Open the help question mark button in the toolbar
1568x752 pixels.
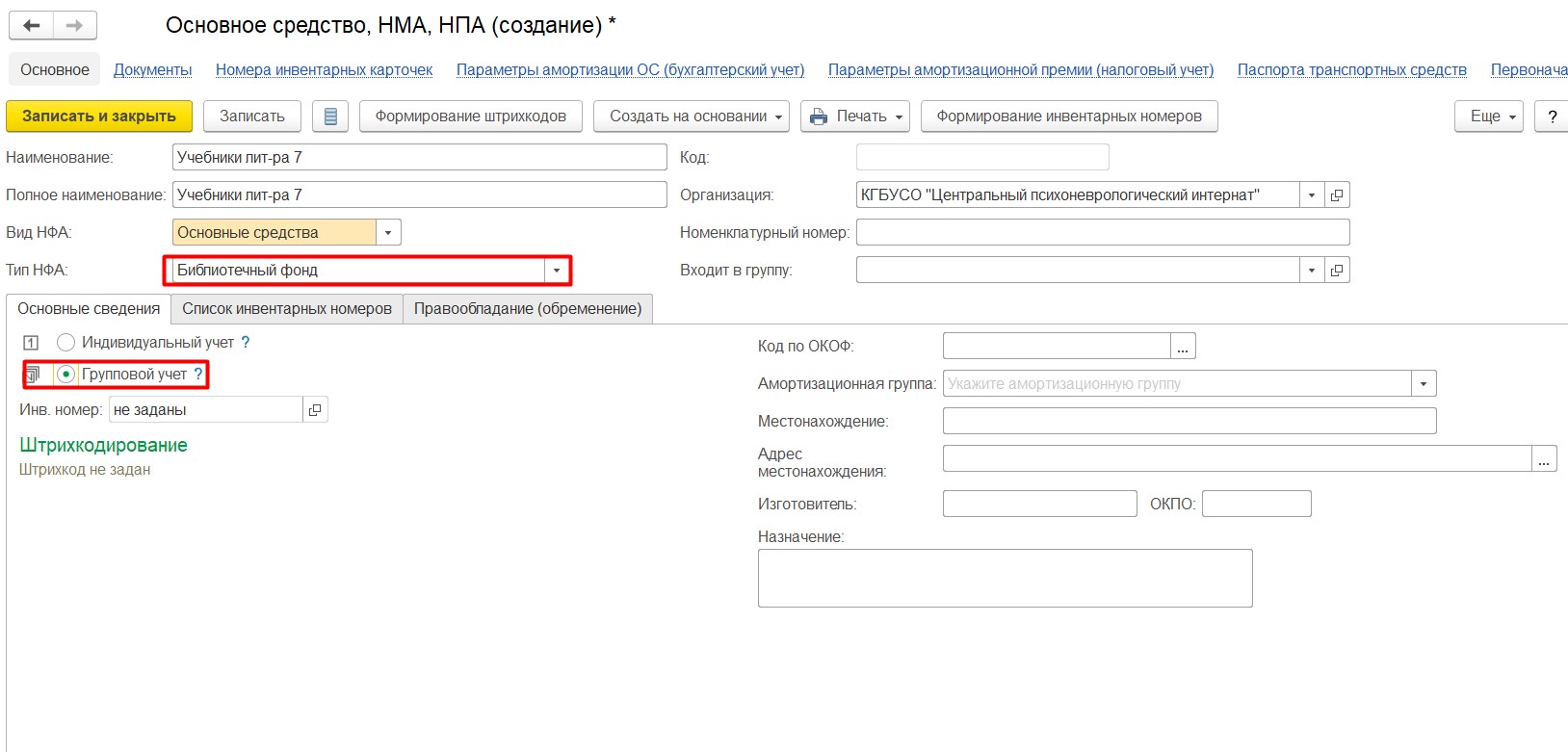1552,117
